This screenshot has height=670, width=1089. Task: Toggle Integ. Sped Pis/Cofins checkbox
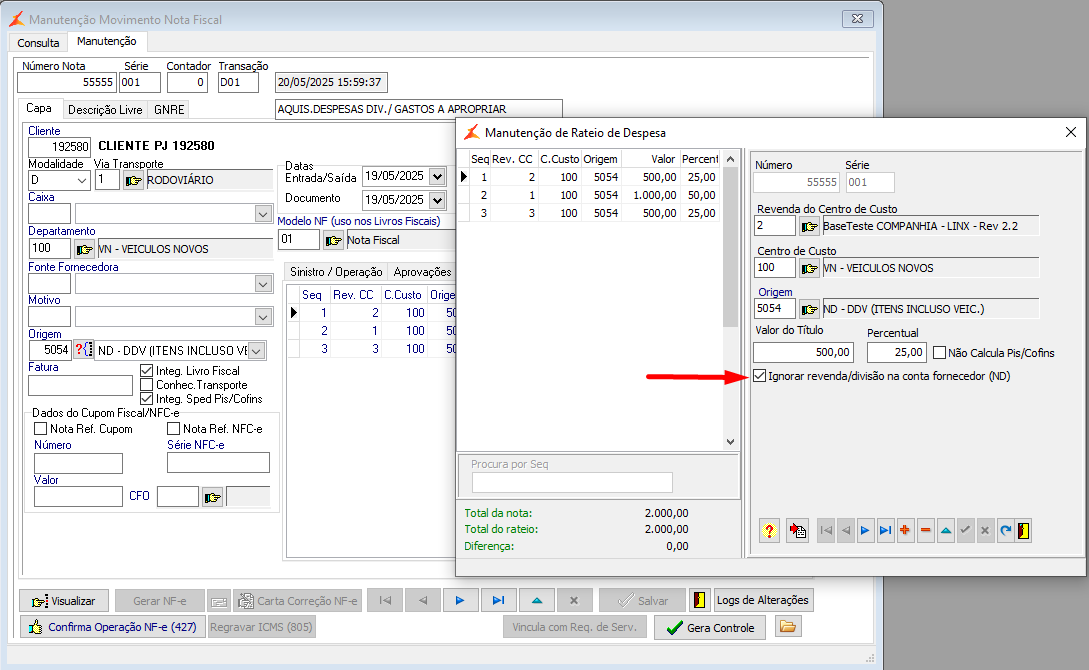(147, 399)
